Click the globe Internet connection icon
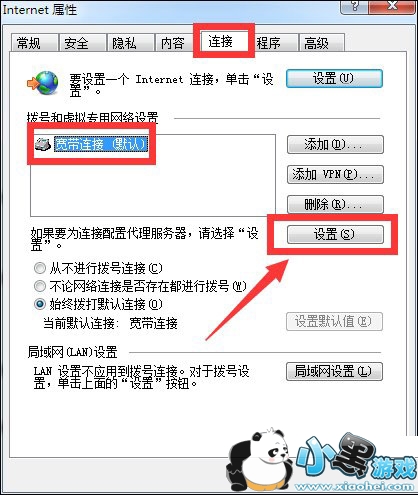 (x=43, y=83)
